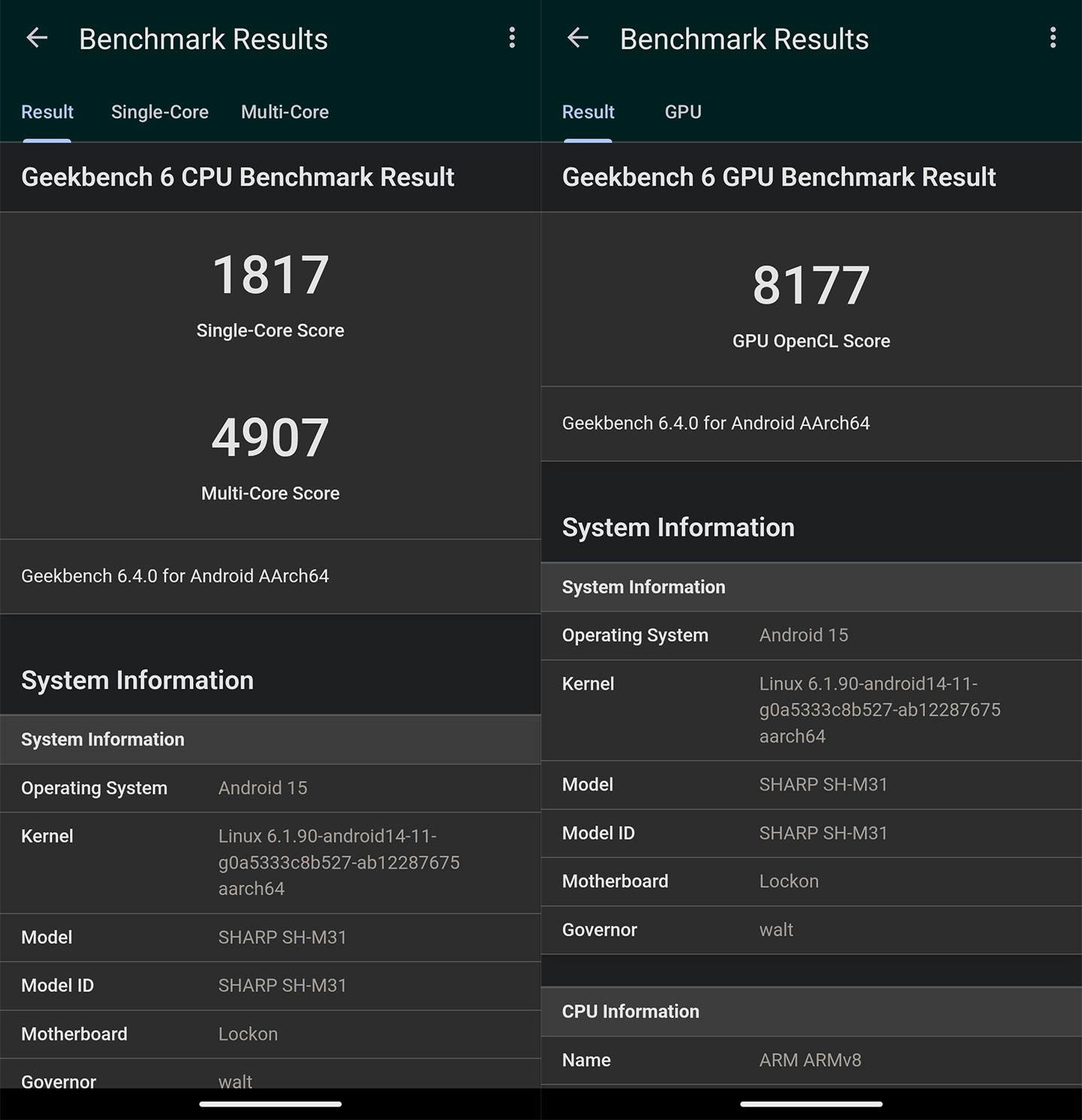Select the Motherboard Lockon row on the GPU screen
This screenshot has width=1082, height=1120.
811,881
